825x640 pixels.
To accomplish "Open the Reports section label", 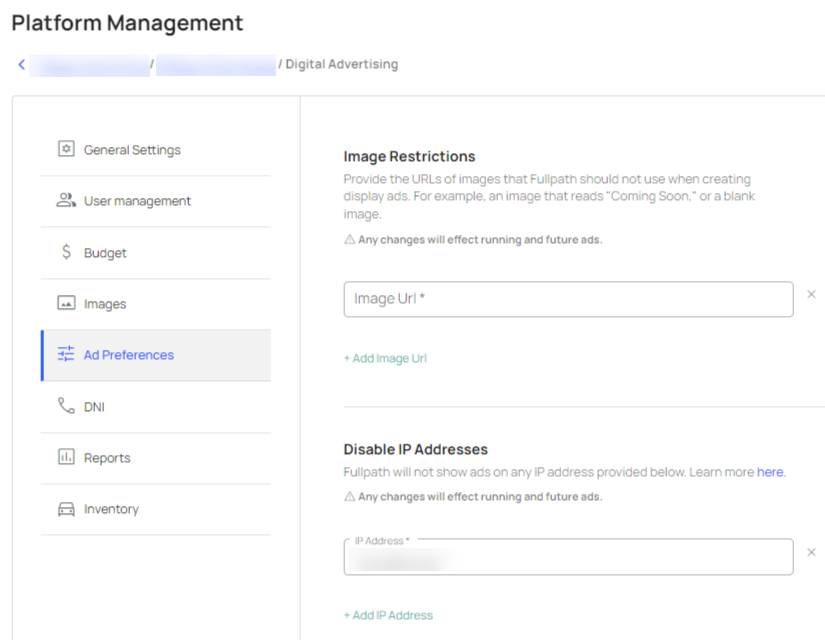I will [107, 458].
